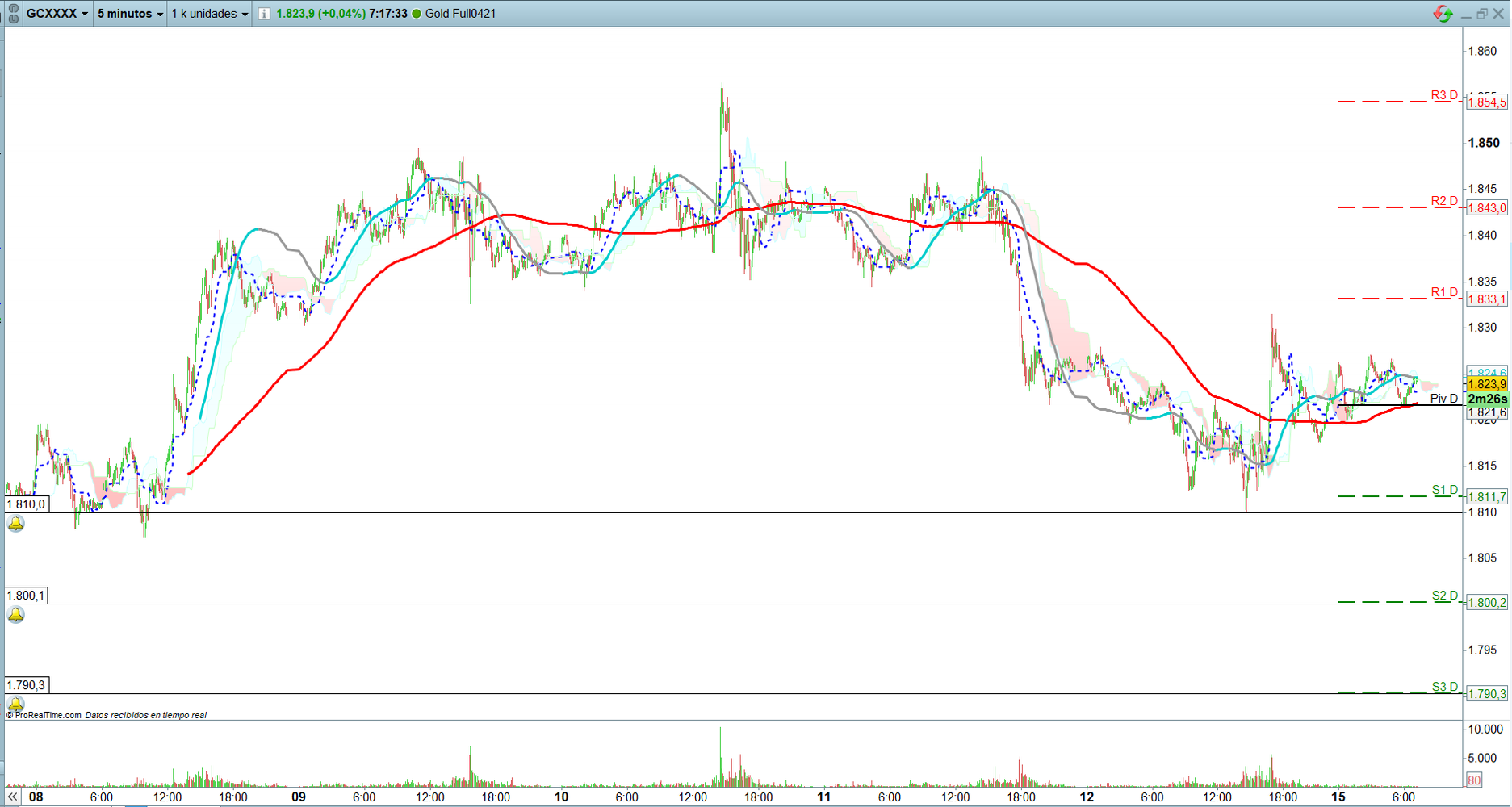This screenshot has width=1512, height=807.
Task: Click the 1.790,3 alert price label
Action: (27, 685)
